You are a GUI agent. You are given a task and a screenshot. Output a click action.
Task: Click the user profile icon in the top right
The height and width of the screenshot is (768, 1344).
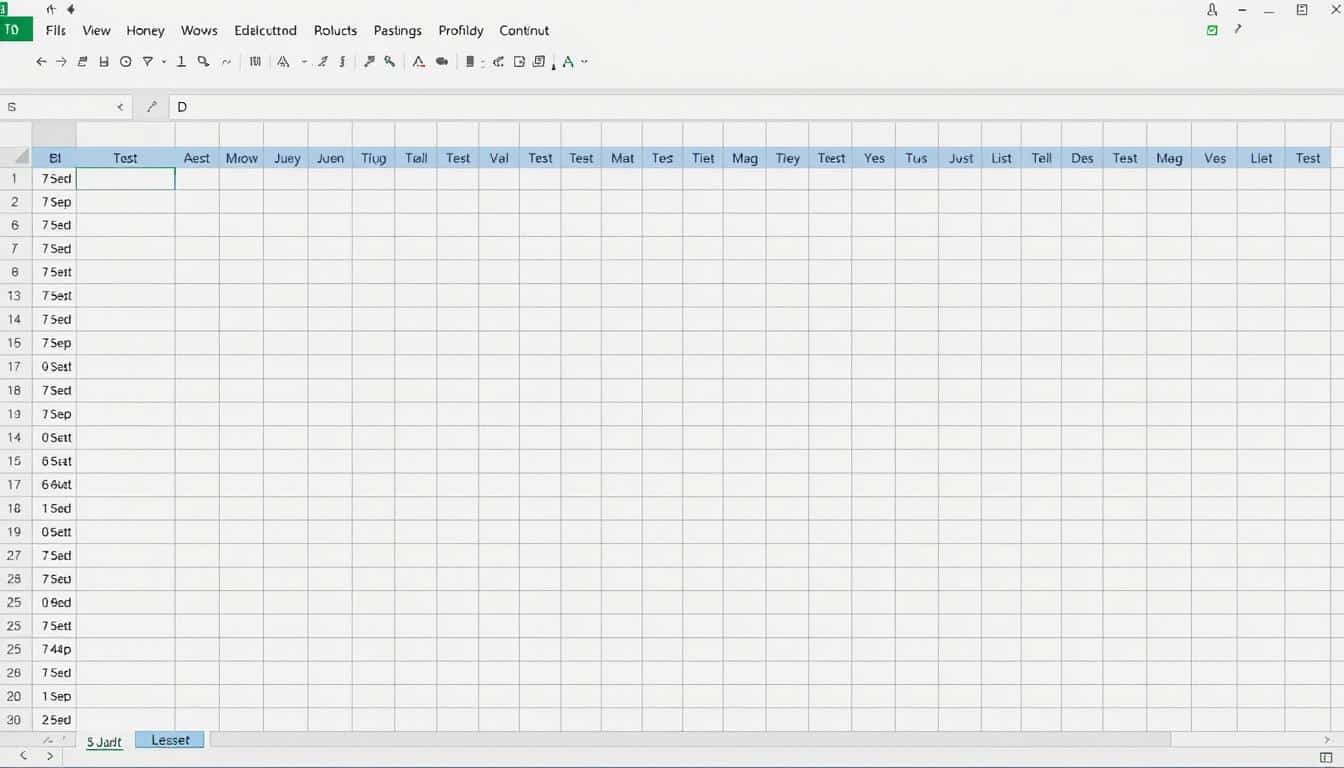1212,10
